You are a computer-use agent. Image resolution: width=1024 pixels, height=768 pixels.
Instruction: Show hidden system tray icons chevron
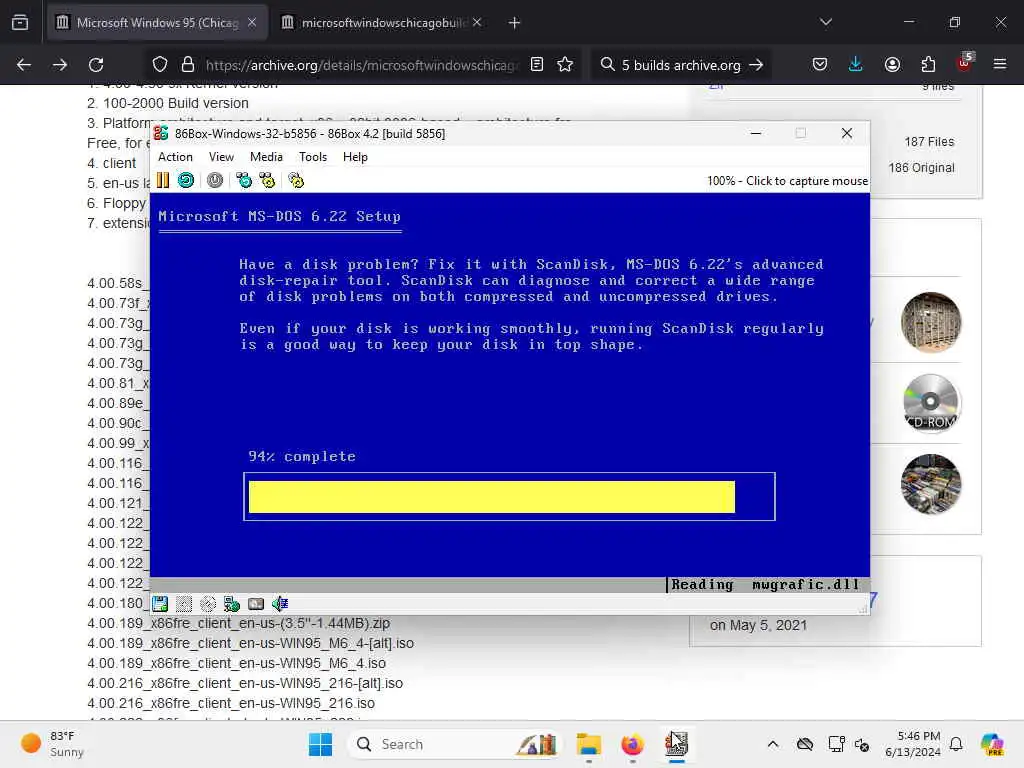point(773,744)
